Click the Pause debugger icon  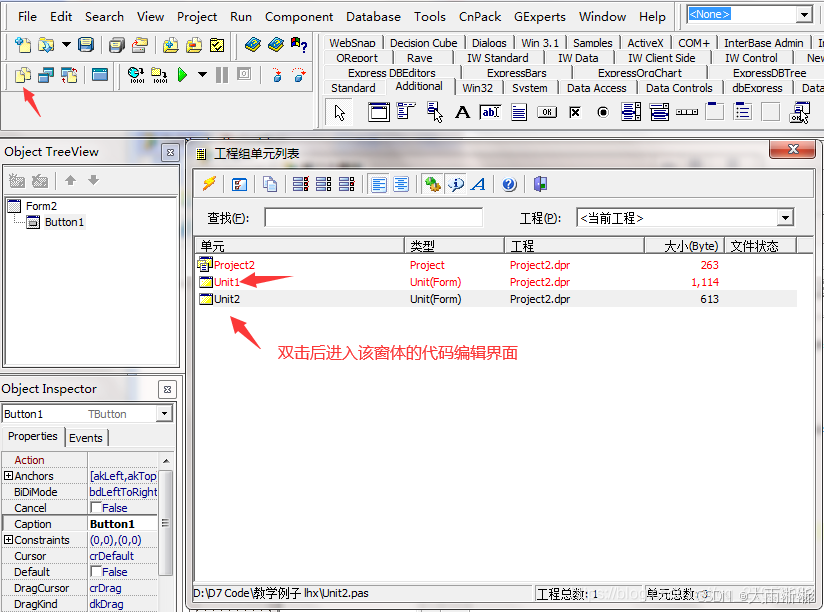click(x=222, y=75)
